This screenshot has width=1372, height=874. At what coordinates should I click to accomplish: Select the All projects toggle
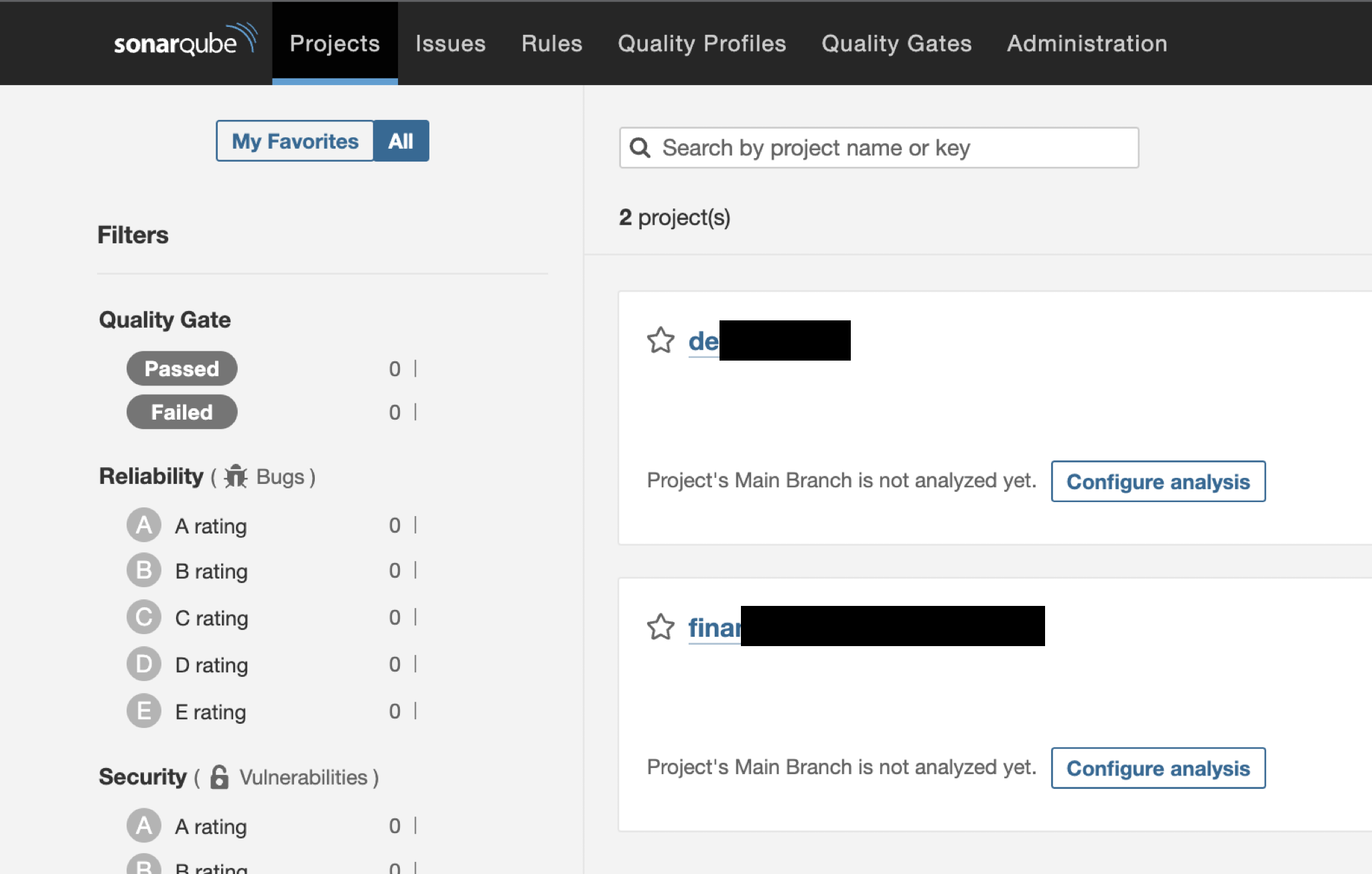pos(401,141)
